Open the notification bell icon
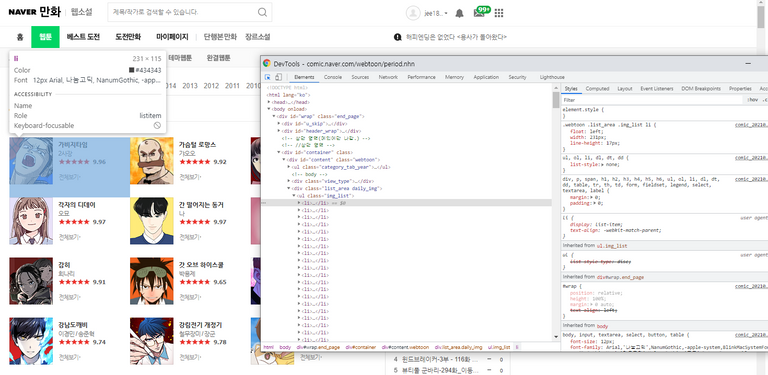This screenshot has height=375, width=768. point(459,13)
